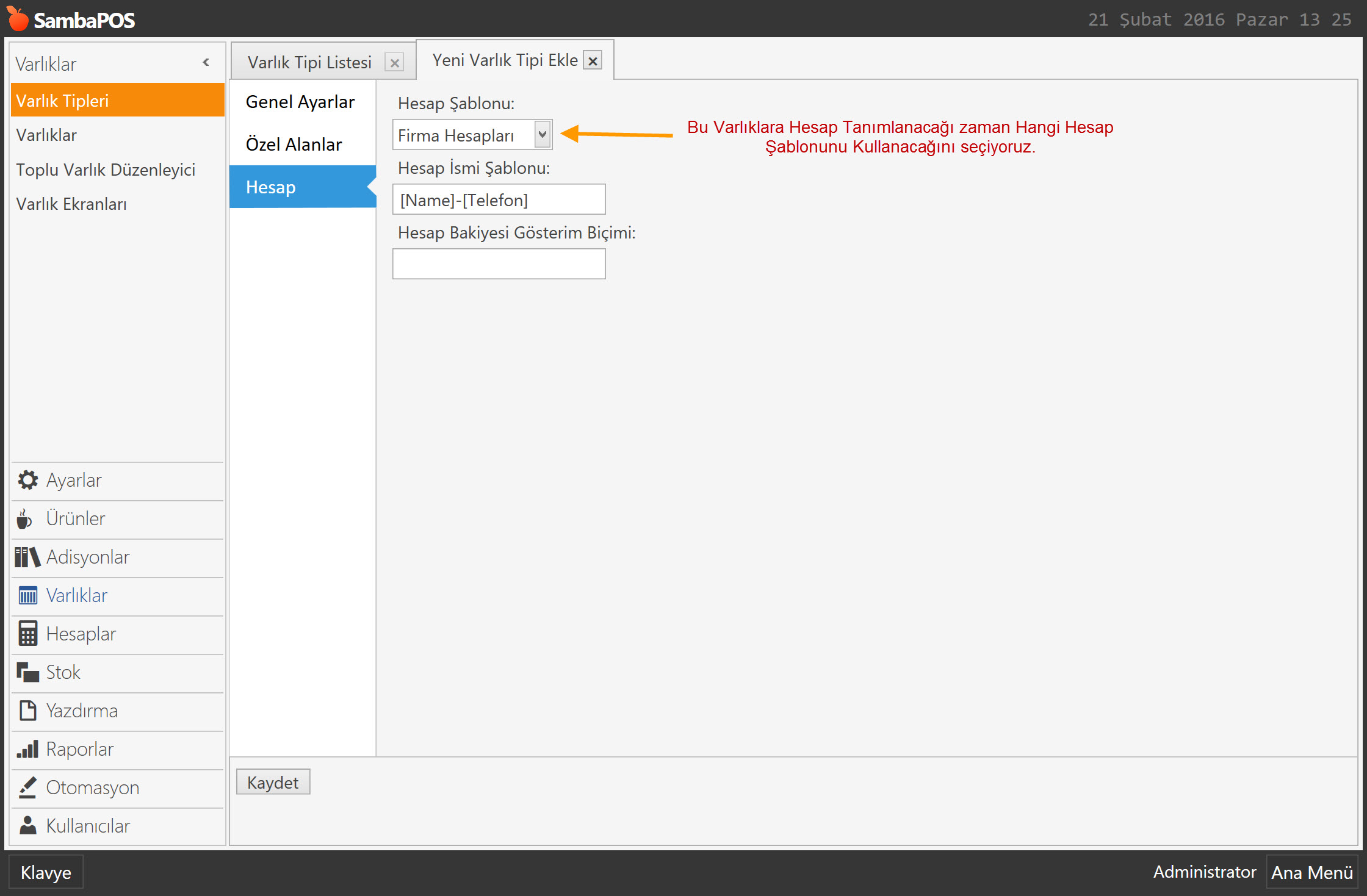
Task: Click the date and time display
Action: pos(1219,20)
